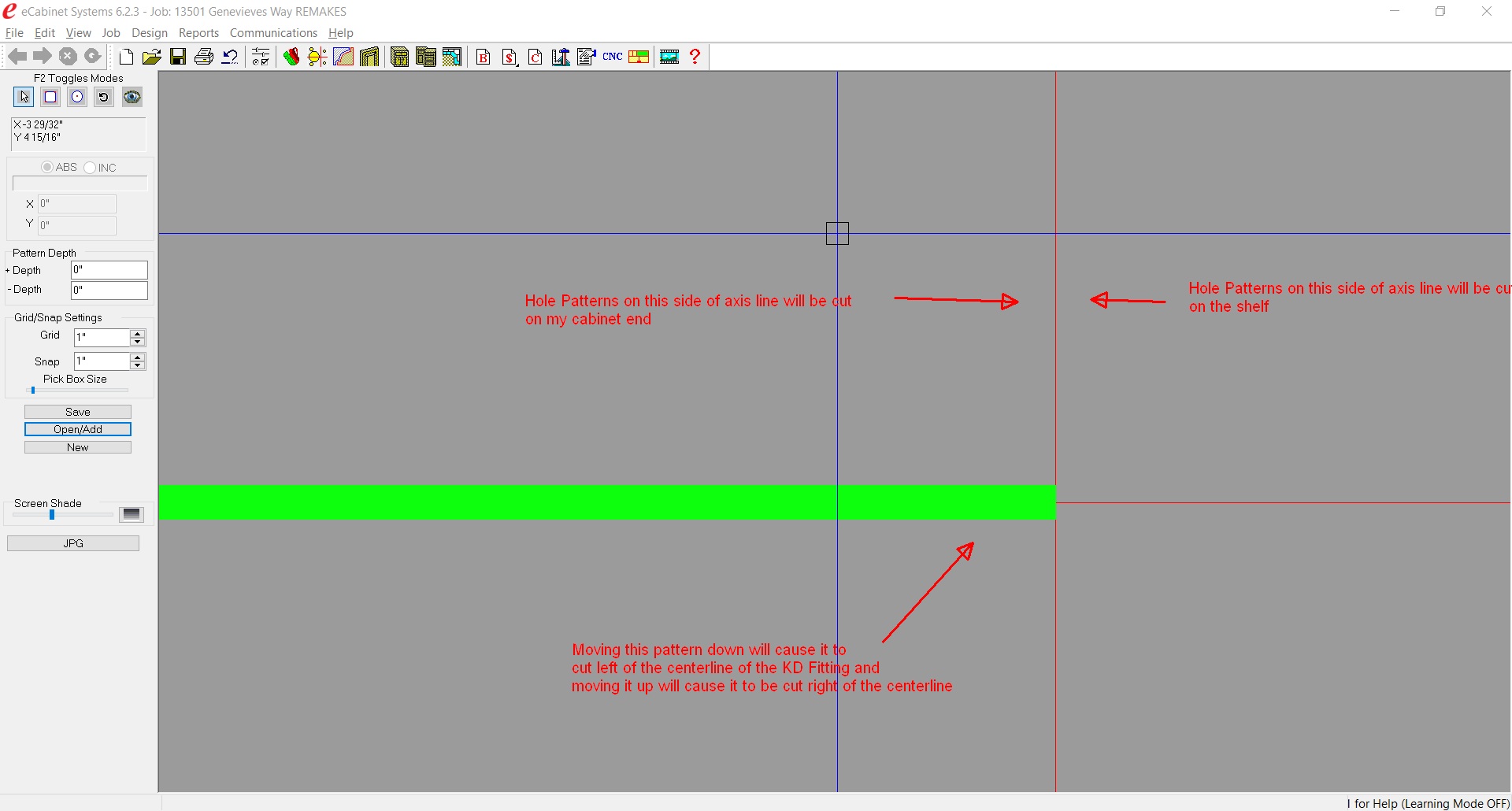The image size is (1512, 811).
Task: Open the red C report icon
Action: click(535, 57)
